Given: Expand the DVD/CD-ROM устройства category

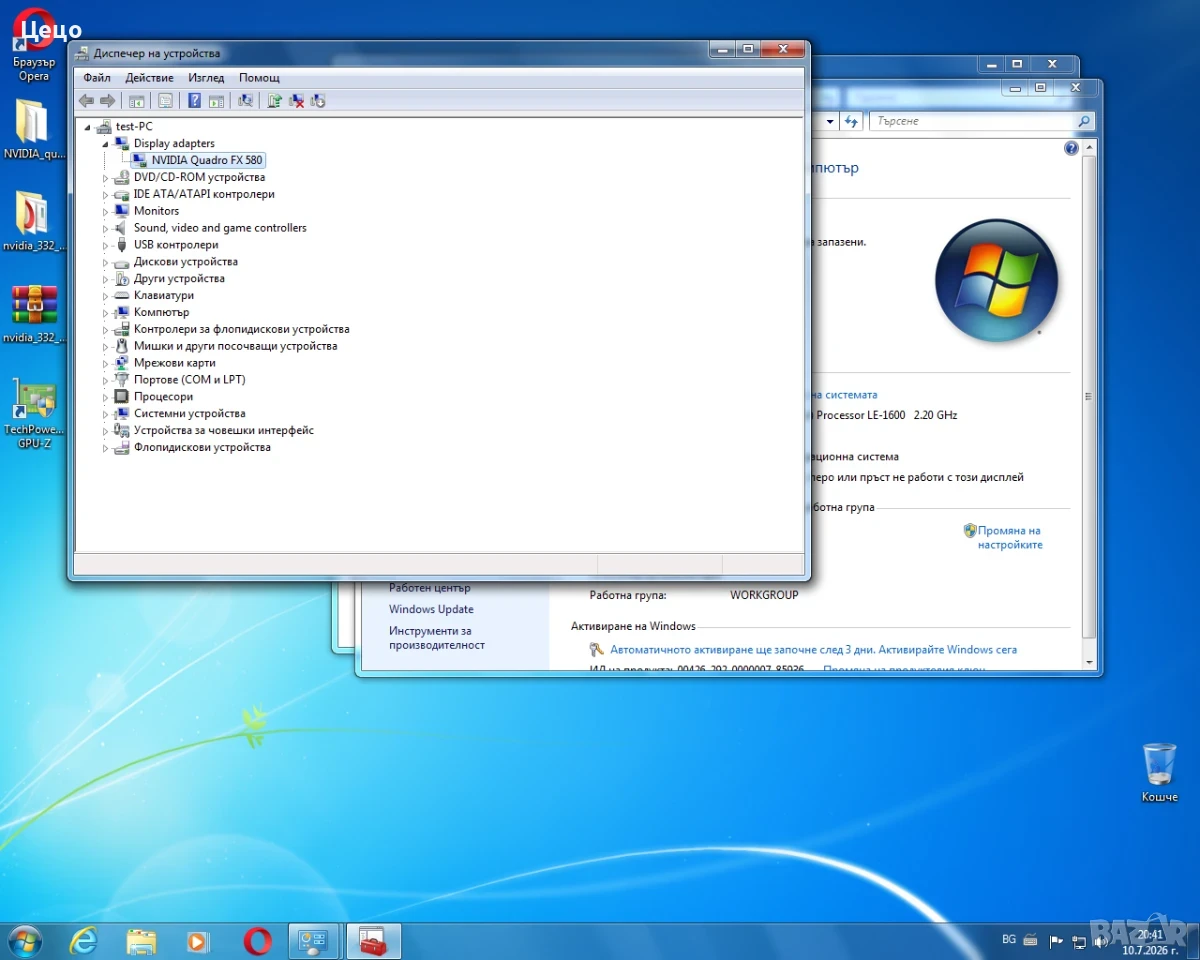Looking at the screenshot, I should pos(106,178).
